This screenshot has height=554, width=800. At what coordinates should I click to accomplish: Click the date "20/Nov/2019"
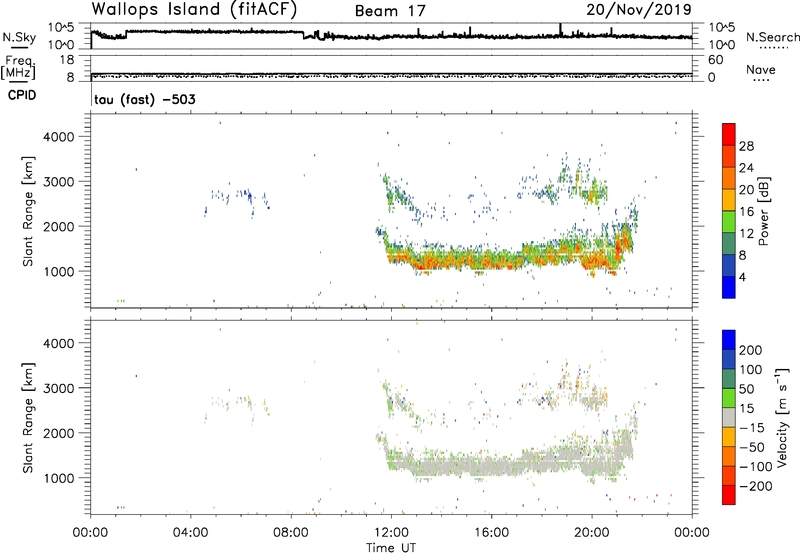[x=639, y=9]
